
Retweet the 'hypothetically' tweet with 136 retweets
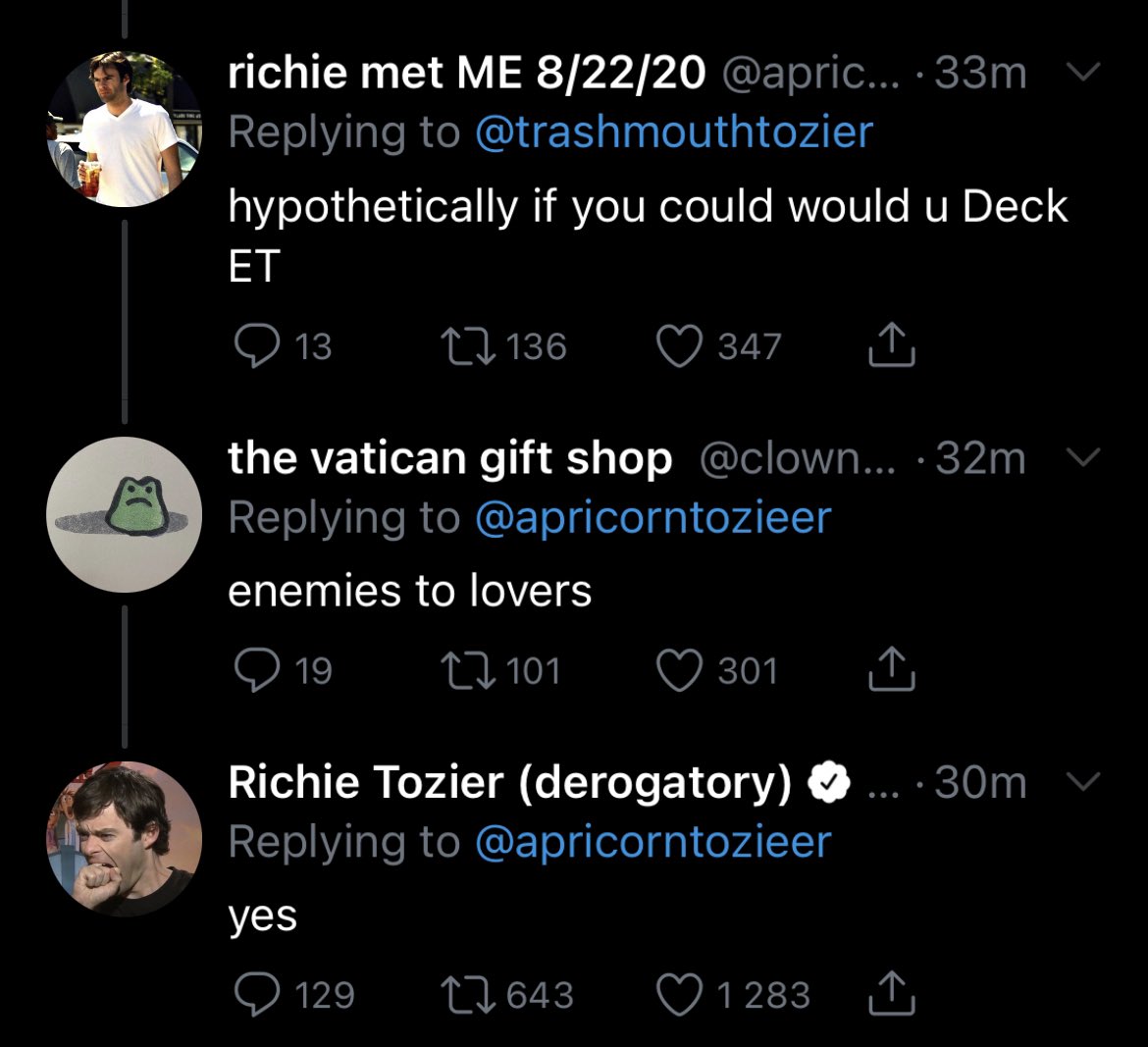pos(467,346)
